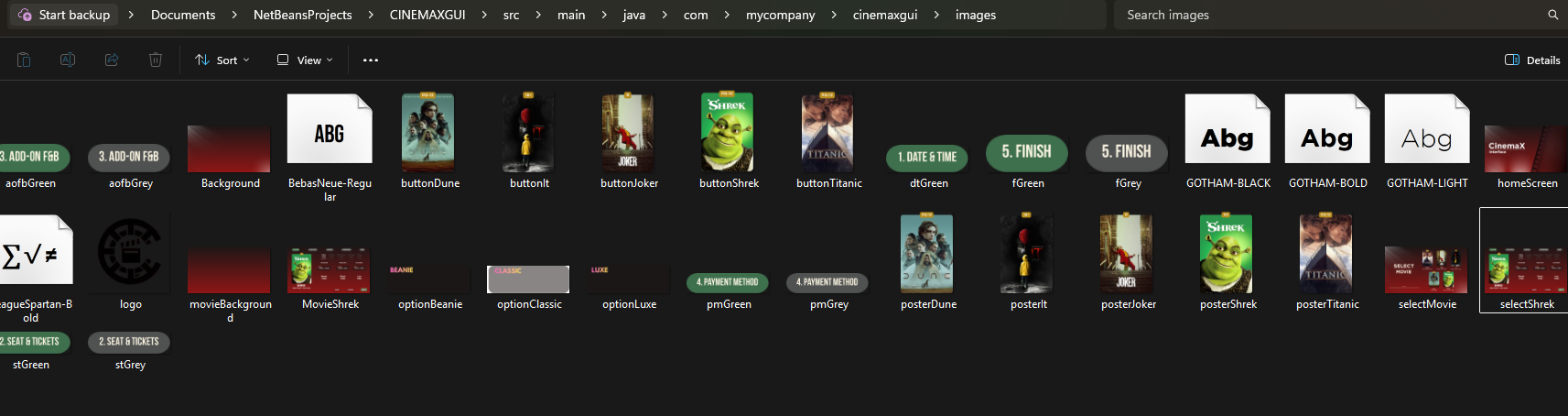Expand chevron after CINEMAXGUI breadcrumb
Screen dimensions: 1568x416
484,15
